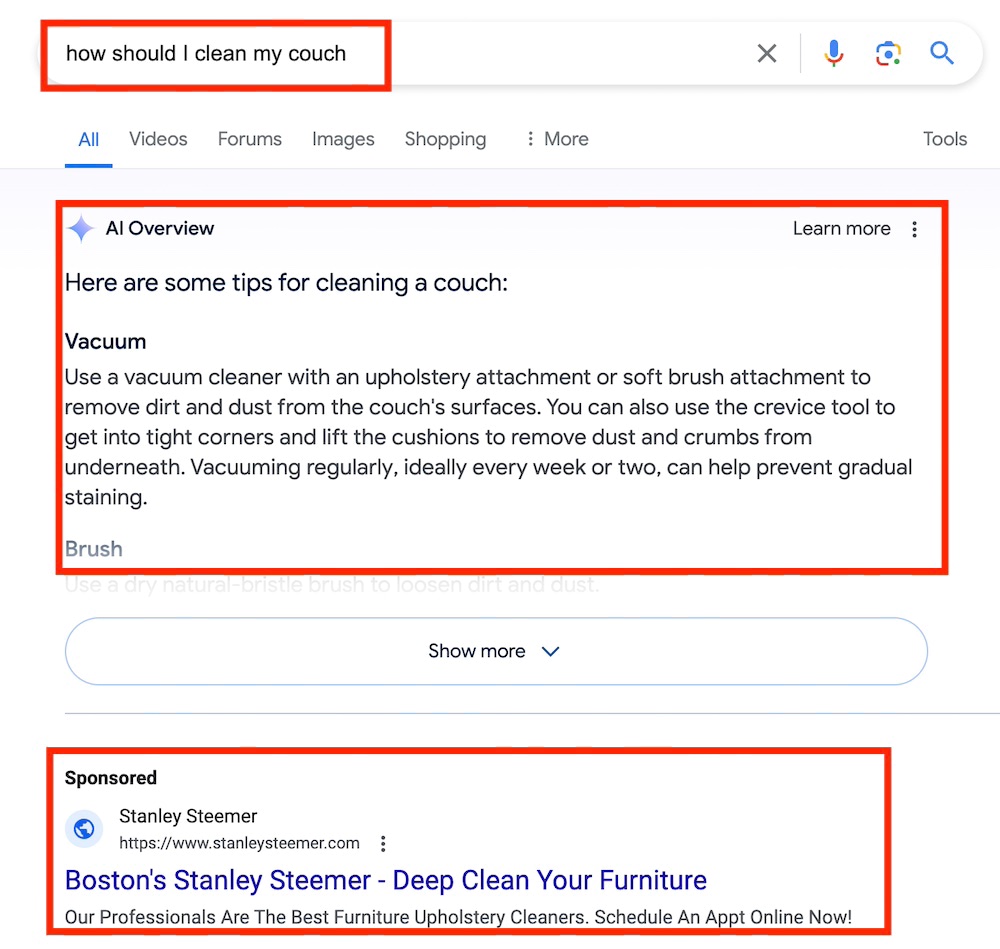This screenshot has height=949, width=1000.
Task: Go to the Shopping tab
Action: point(445,139)
